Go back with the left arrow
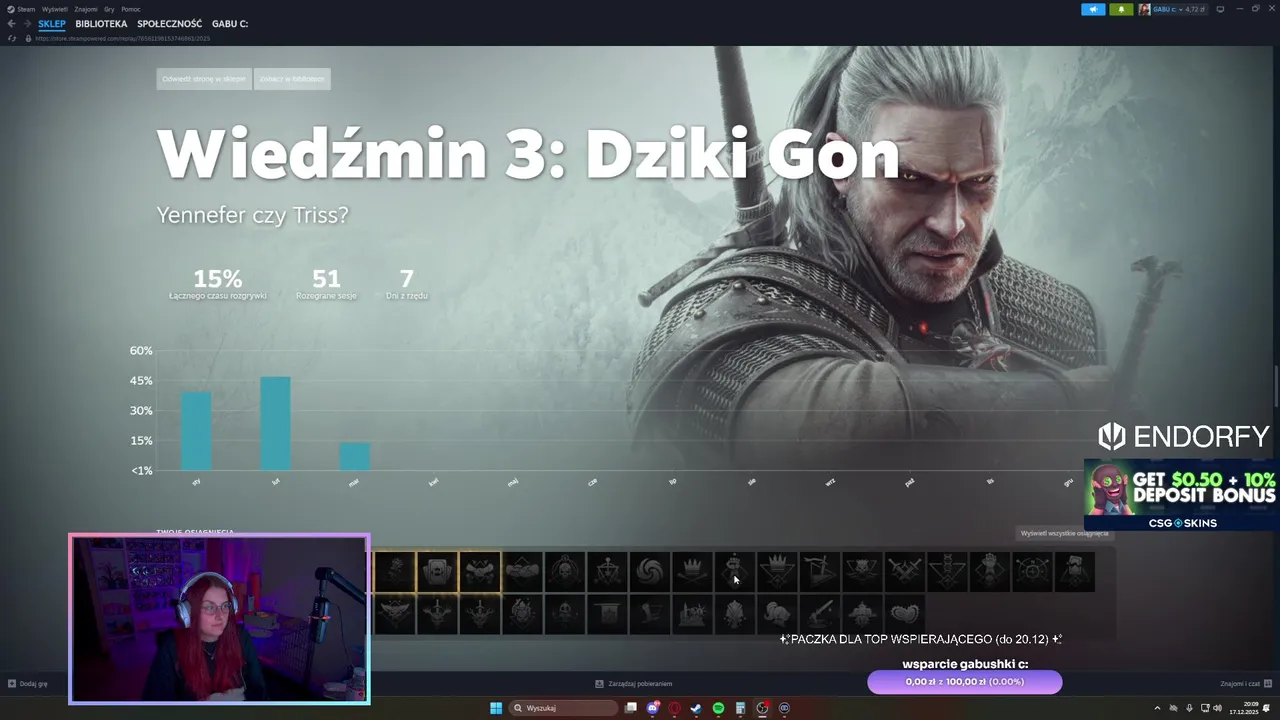 click(11, 23)
